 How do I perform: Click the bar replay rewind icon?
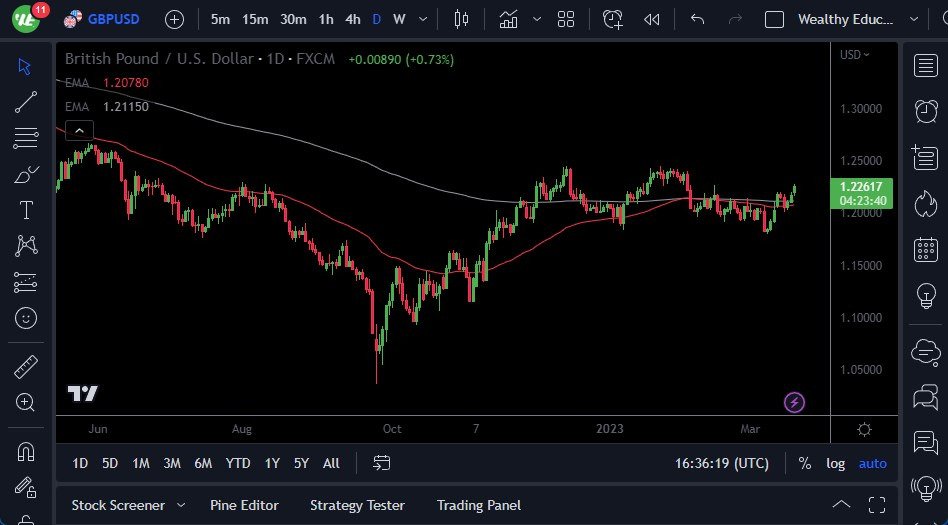click(652, 19)
